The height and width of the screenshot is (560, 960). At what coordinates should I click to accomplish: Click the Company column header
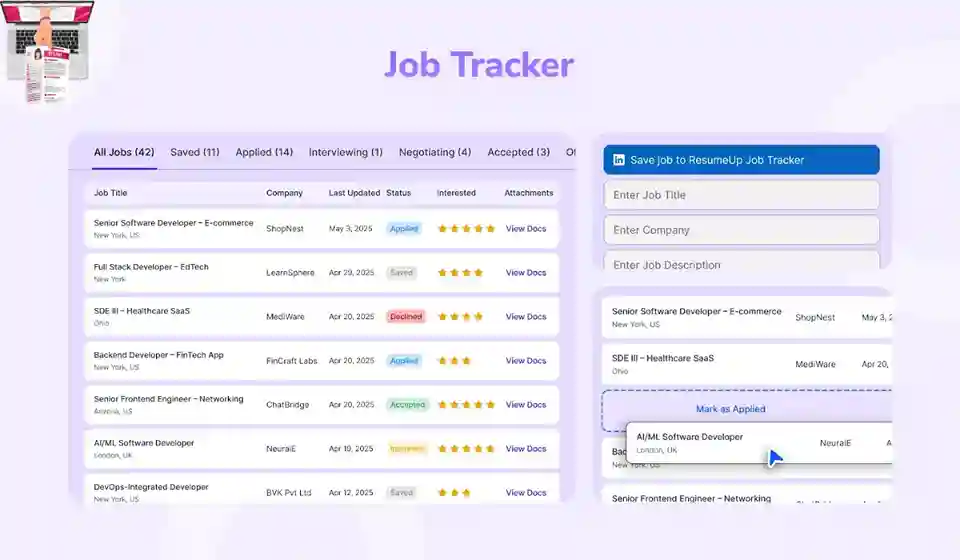[284, 193]
